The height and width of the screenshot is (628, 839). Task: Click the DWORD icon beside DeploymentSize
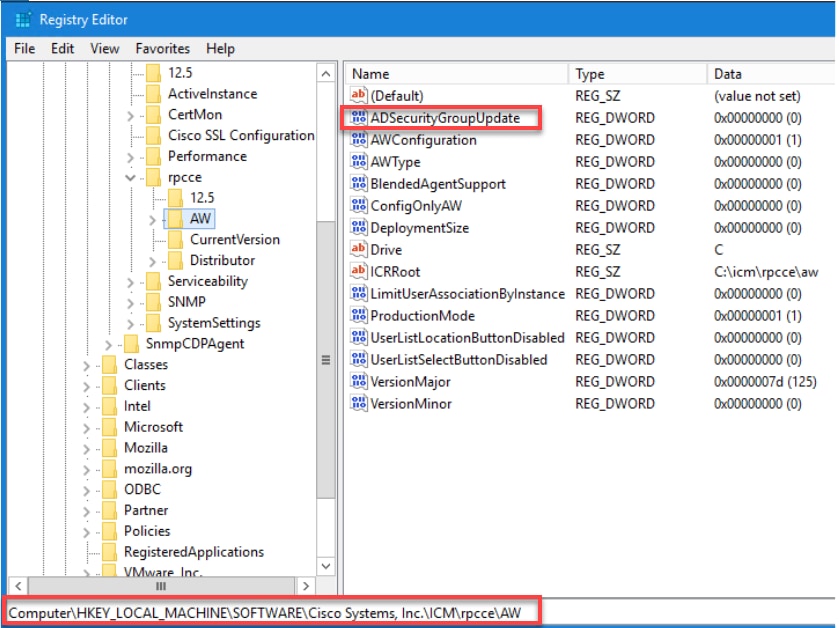click(359, 227)
